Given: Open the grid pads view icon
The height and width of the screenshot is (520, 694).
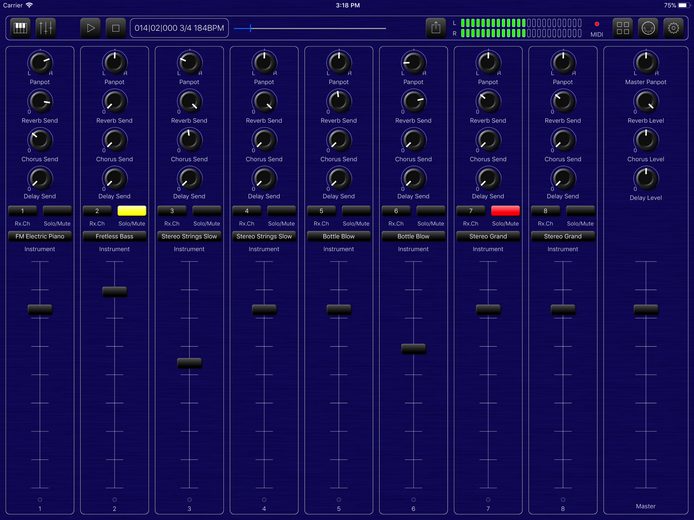Looking at the screenshot, I should [623, 28].
